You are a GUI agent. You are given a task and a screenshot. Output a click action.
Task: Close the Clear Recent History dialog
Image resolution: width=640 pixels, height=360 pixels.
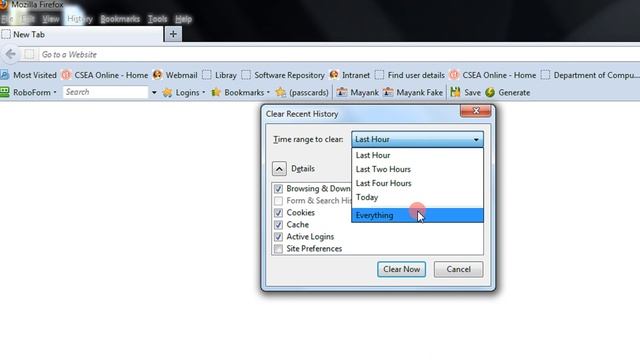[476, 111]
